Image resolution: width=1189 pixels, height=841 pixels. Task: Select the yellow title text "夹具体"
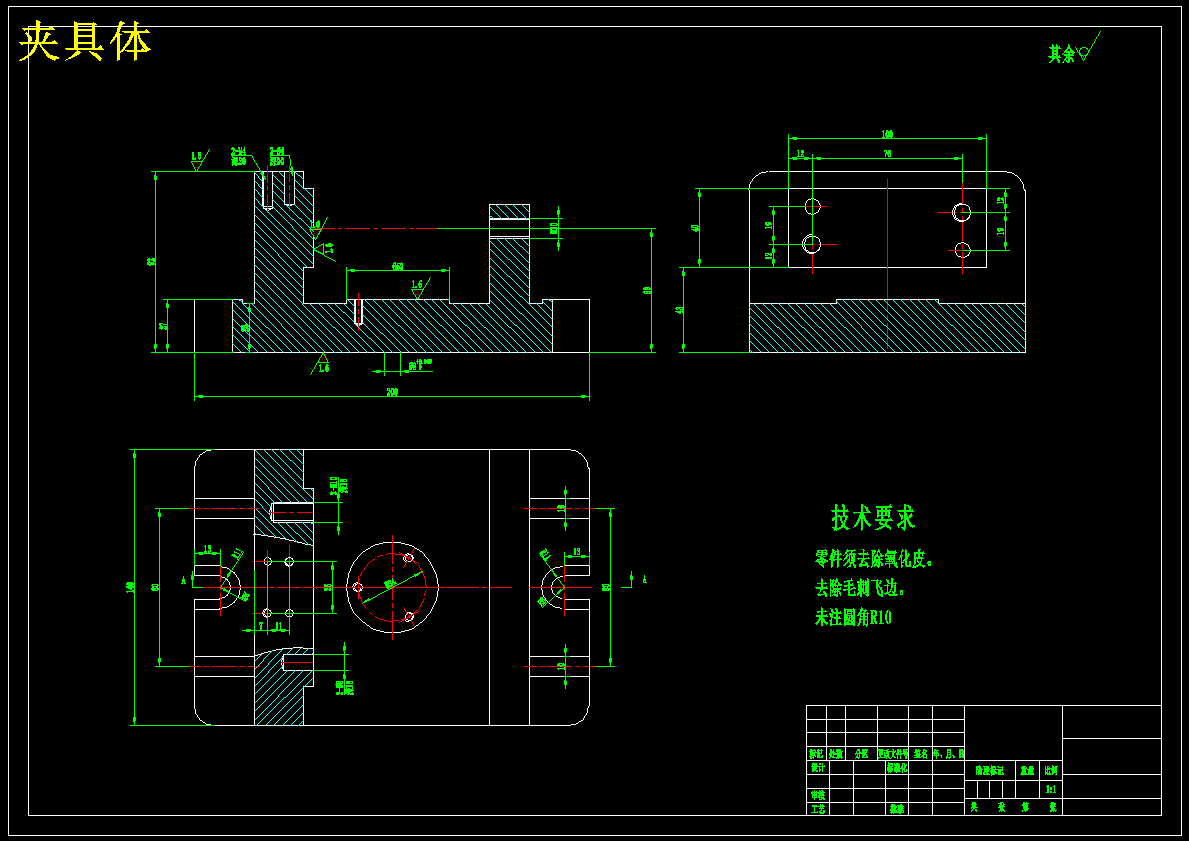click(85, 42)
